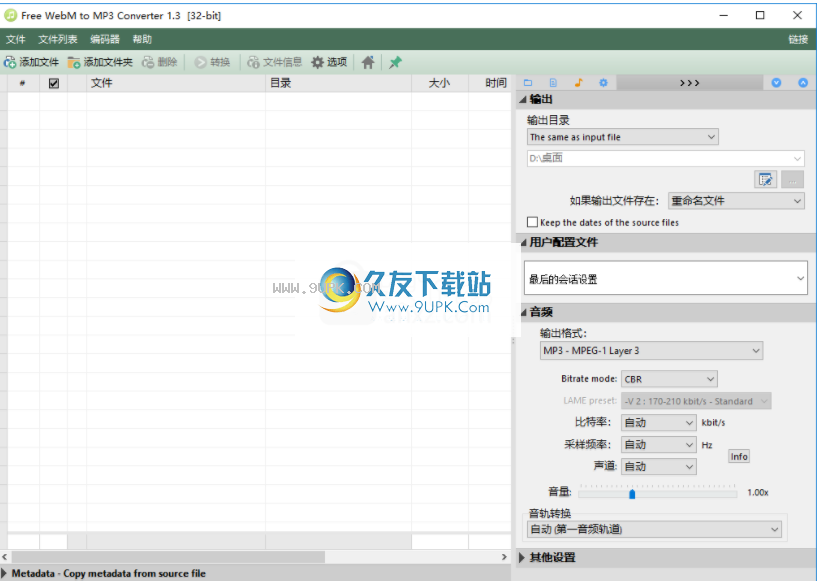Click the Add files toolbar button
The height and width of the screenshot is (581, 817).
point(31,63)
